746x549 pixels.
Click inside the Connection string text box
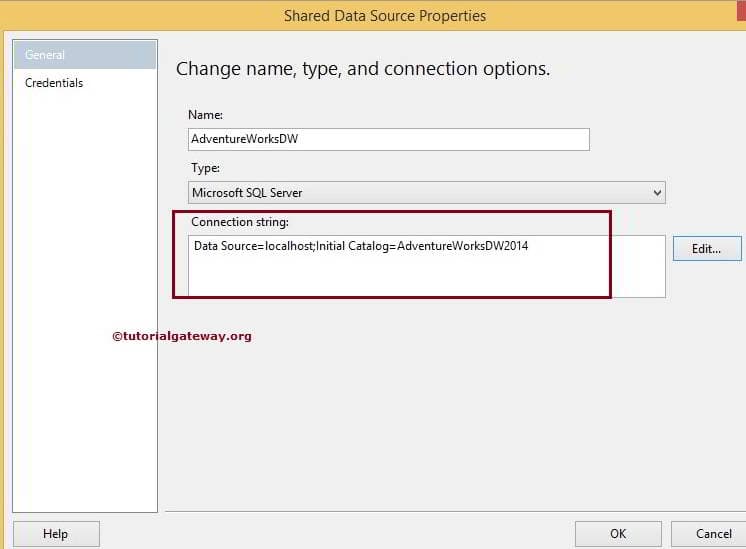pos(427,266)
